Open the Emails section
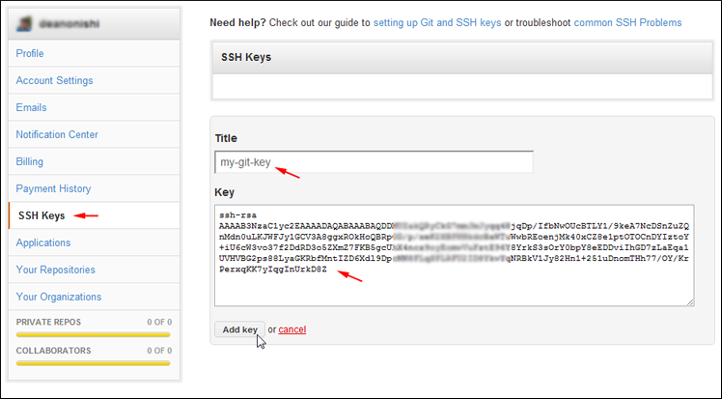This screenshot has width=722, height=399. click(31, 108)
